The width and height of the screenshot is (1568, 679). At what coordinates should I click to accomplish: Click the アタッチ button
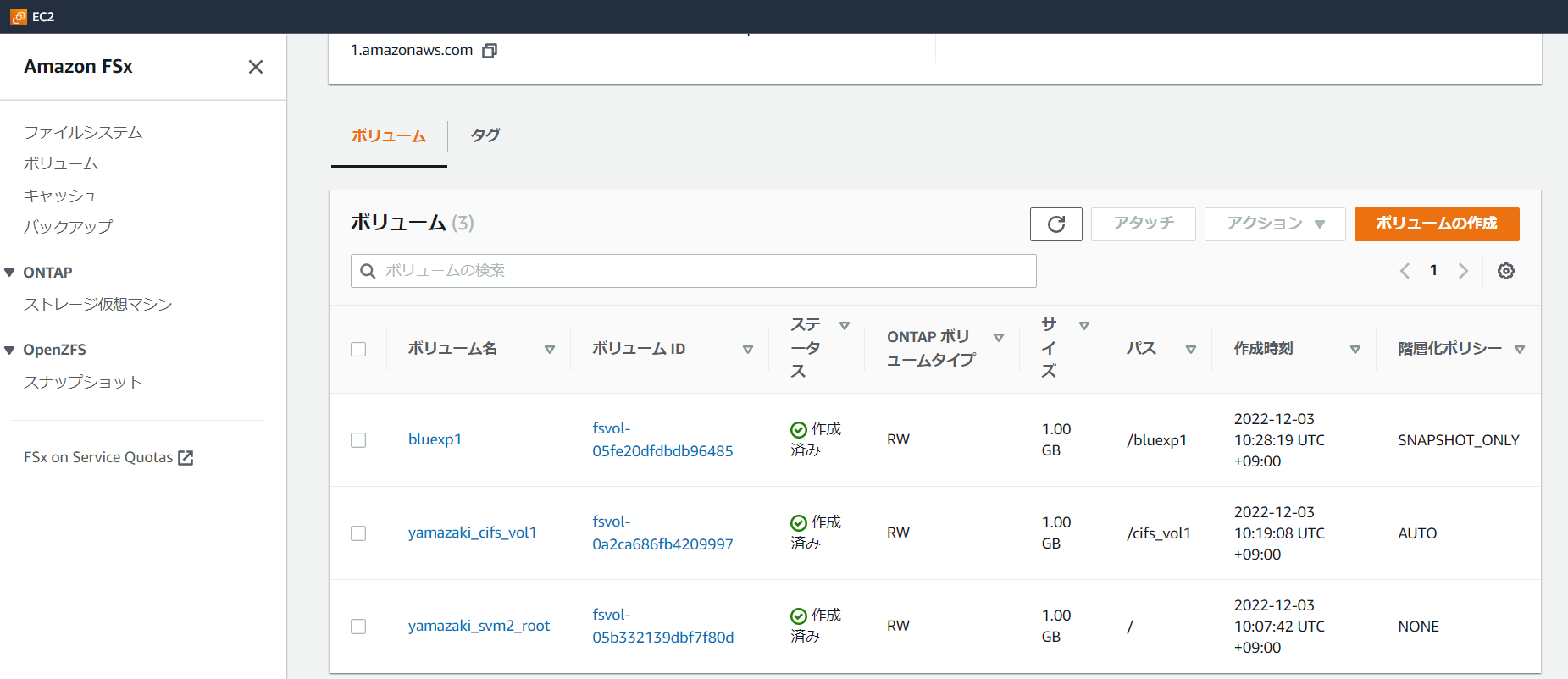point(1144,224)
